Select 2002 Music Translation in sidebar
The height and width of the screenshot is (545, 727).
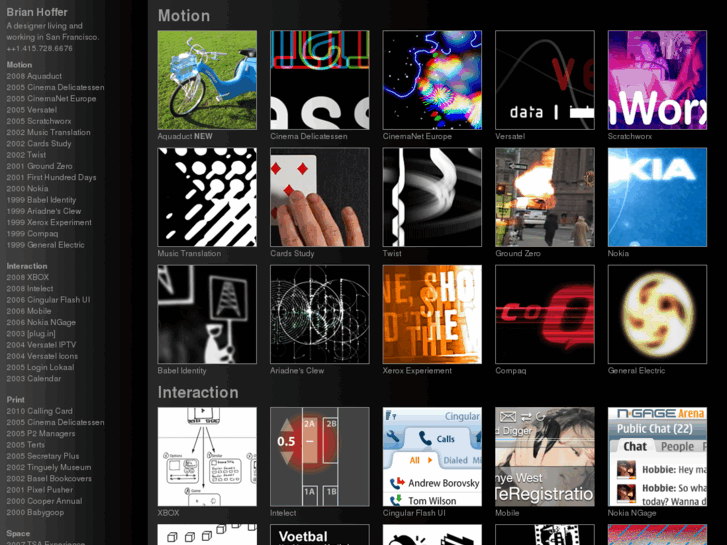(48, 132)
